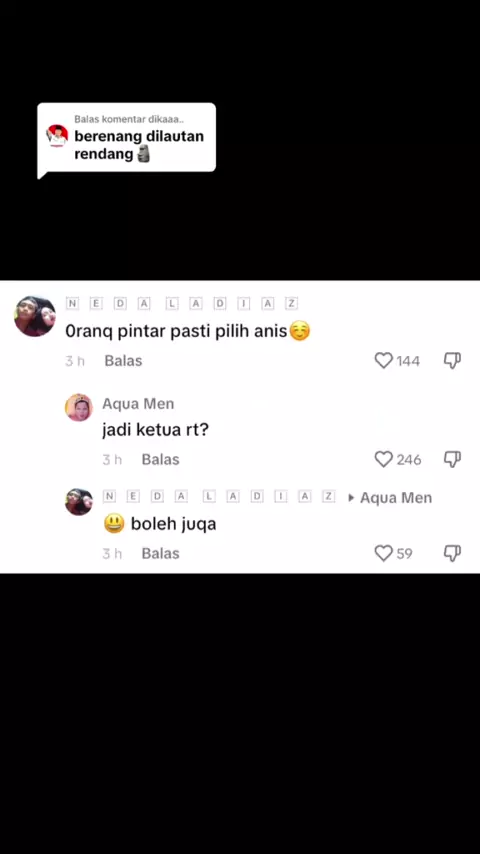Open NEDA LADIAZ top comment avatar

pos(35,316)
